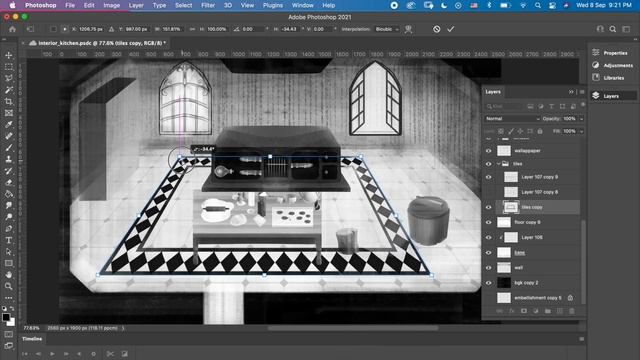Open the Interpolation Bicubic dropdown

387,29
